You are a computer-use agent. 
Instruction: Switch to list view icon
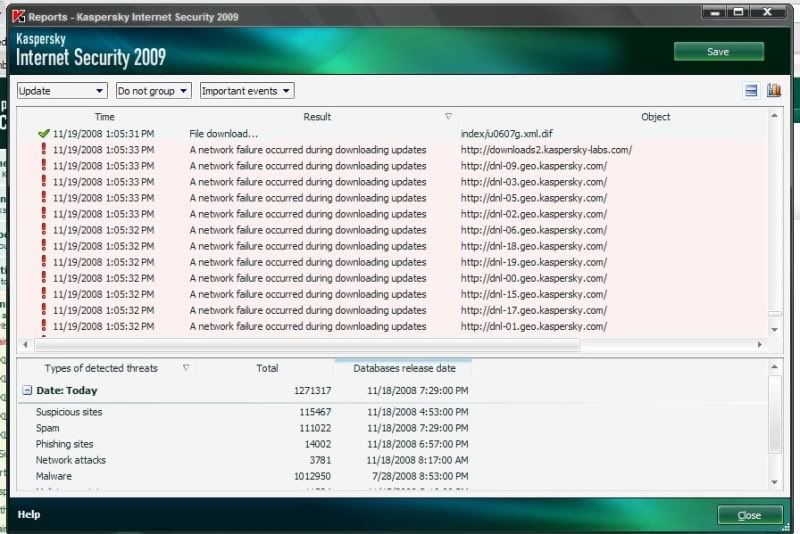pyautogui.click(x=751, y=91)
